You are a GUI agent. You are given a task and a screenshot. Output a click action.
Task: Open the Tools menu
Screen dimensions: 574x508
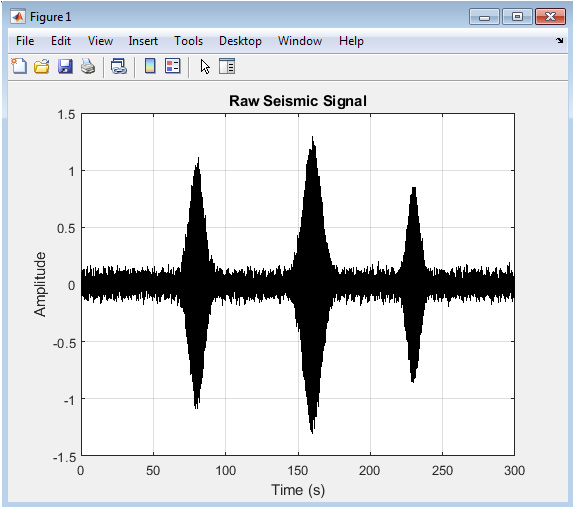click(x=188, y=41)
